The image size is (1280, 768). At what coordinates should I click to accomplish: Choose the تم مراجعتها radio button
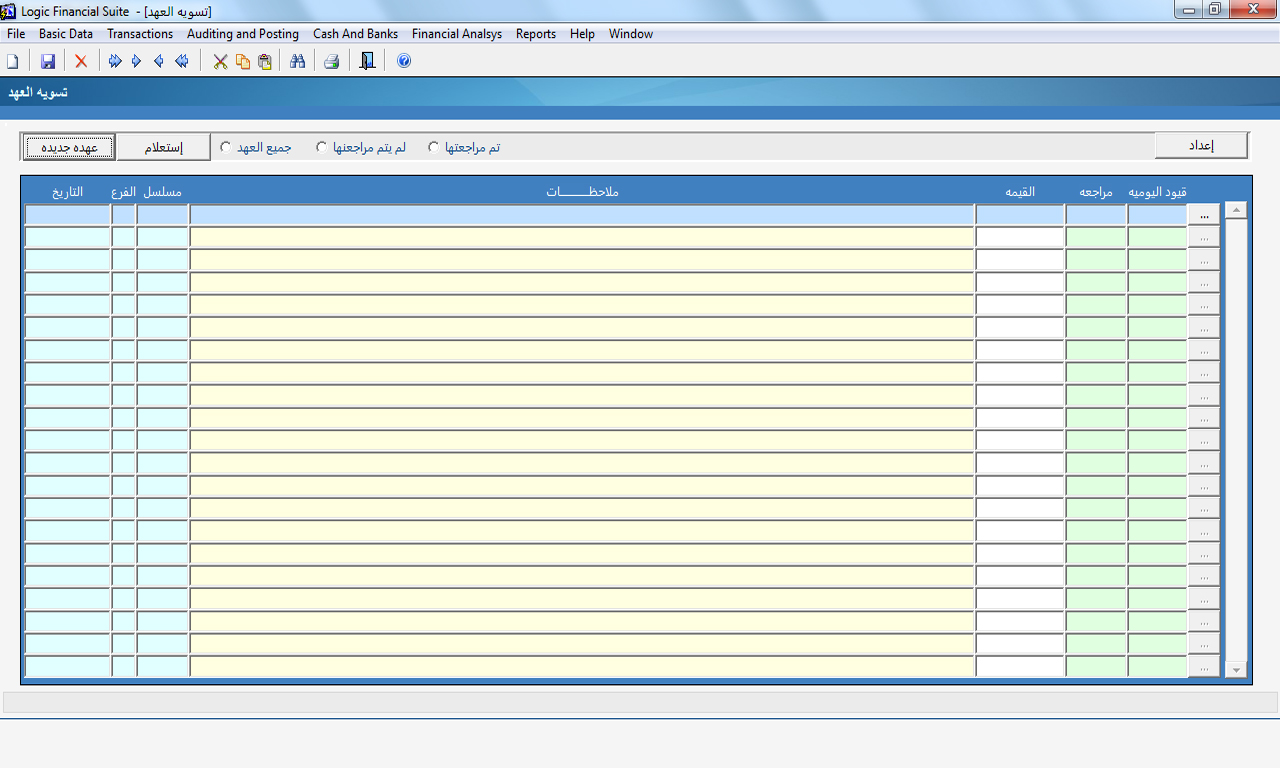pyautogui.click(x=434, y=147)
